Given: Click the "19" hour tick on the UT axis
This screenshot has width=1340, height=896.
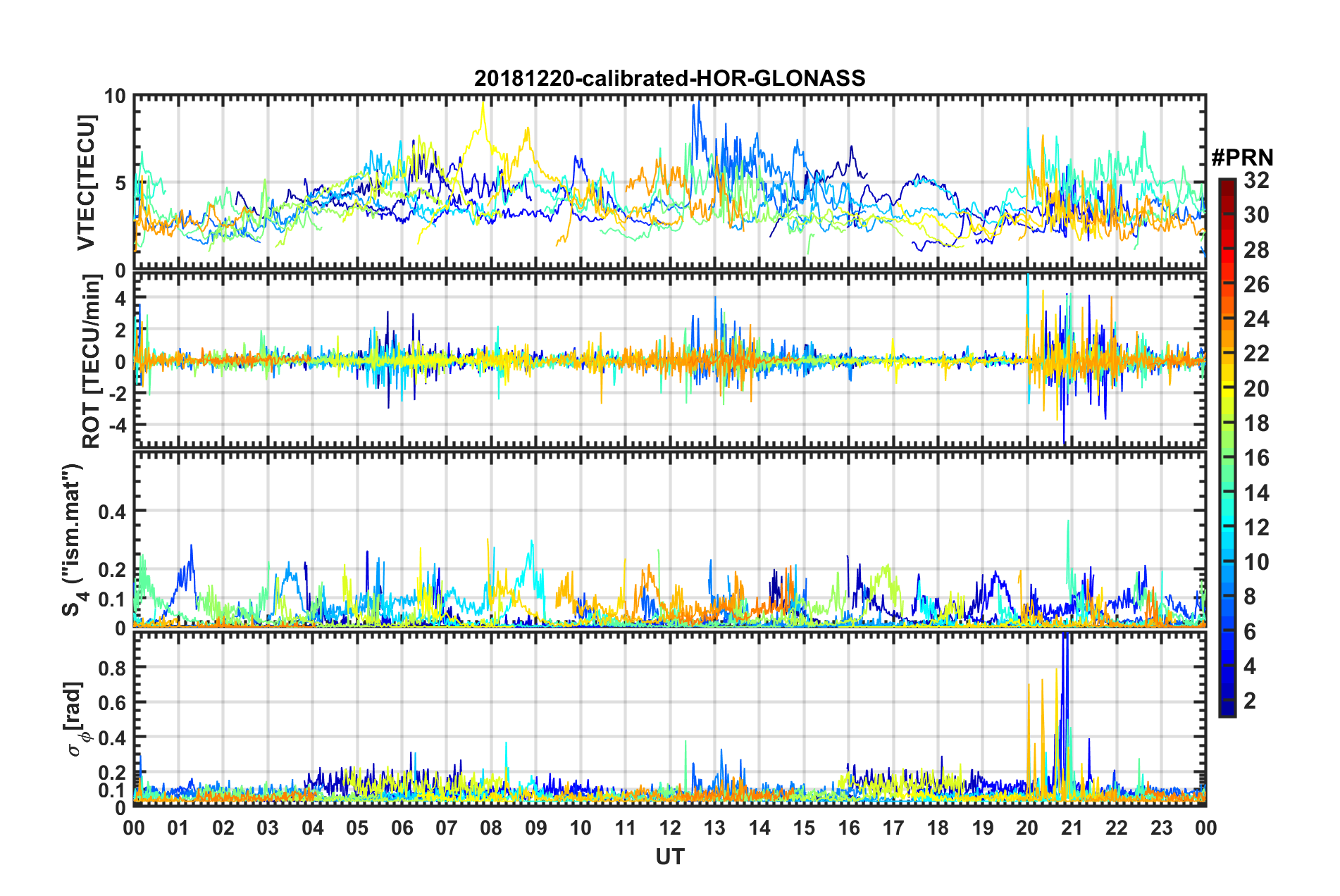Looking at the screenshot, I should (983, 827).
